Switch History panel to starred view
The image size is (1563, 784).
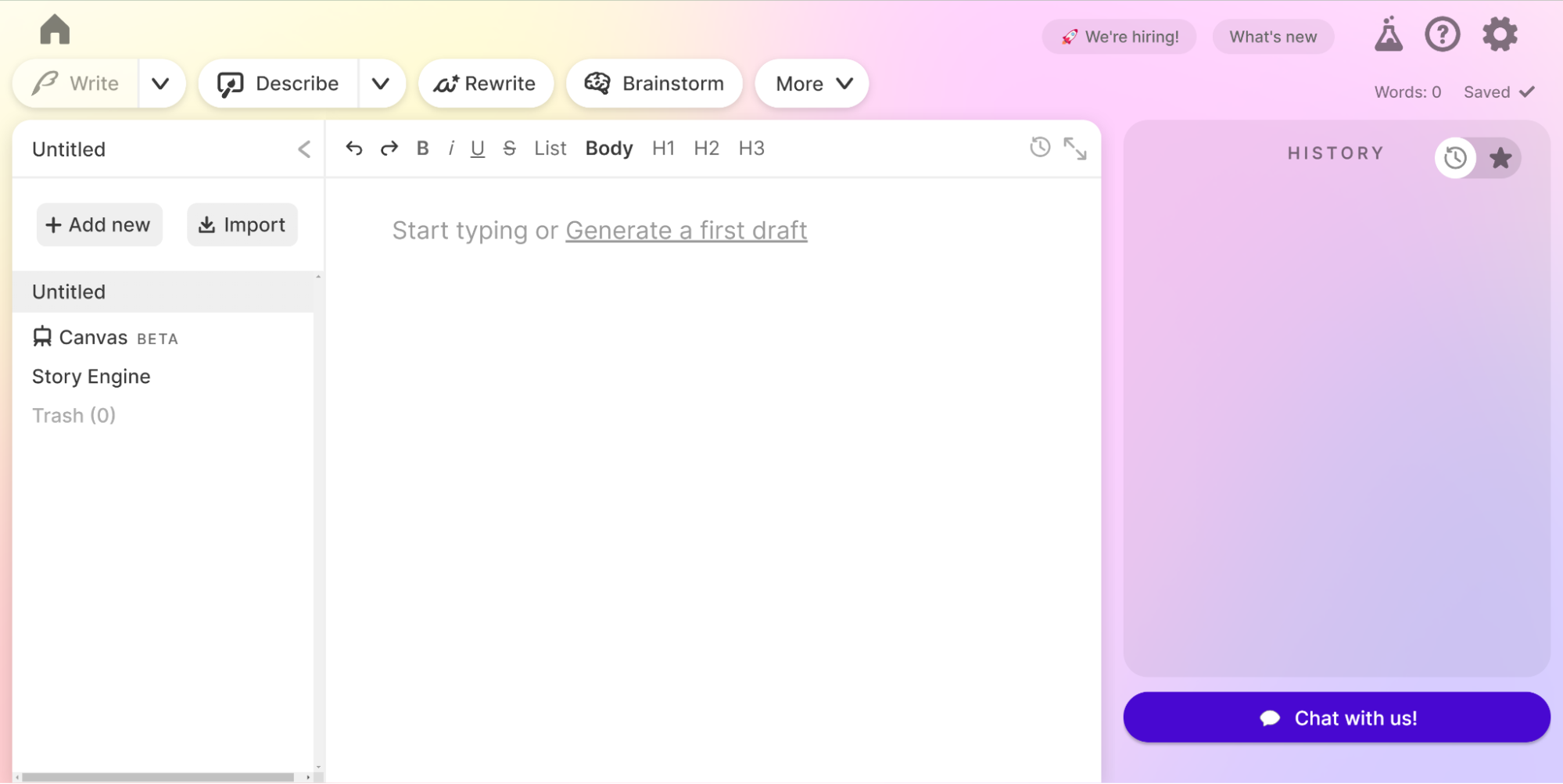[1500, 159]
